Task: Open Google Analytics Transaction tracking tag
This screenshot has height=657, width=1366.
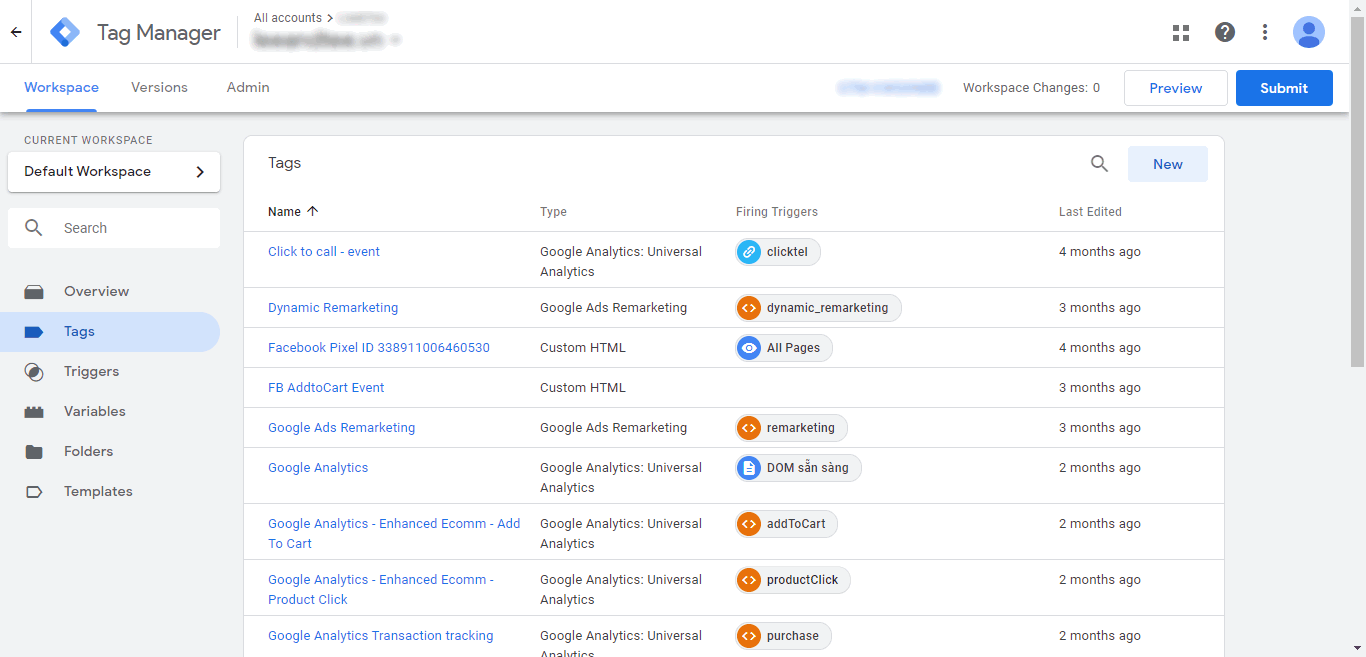Action: tap(381, 636)
